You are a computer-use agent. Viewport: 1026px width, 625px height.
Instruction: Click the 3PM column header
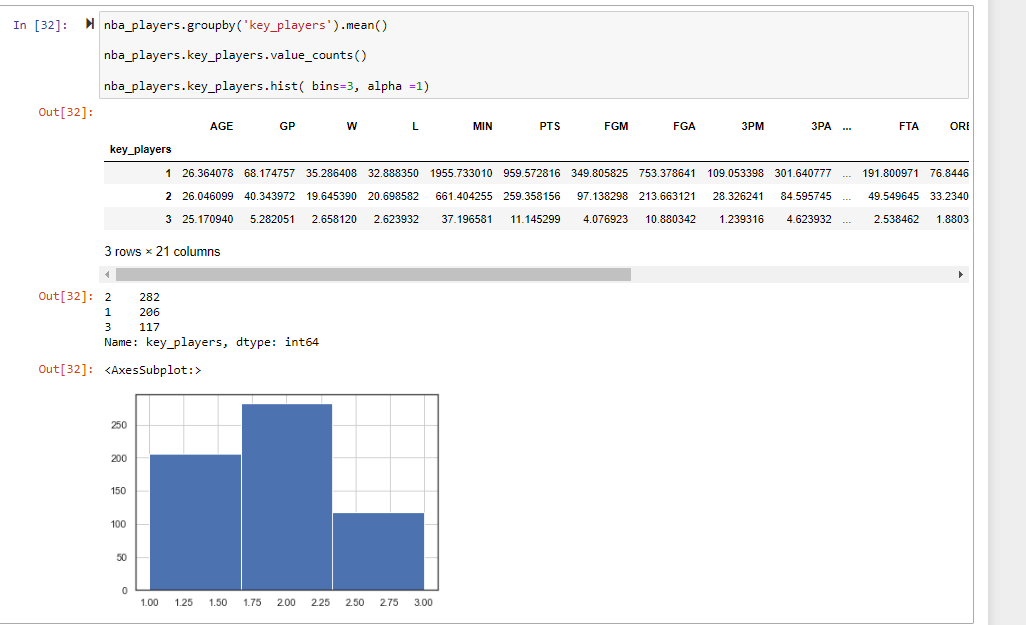[x=752, y=126]
